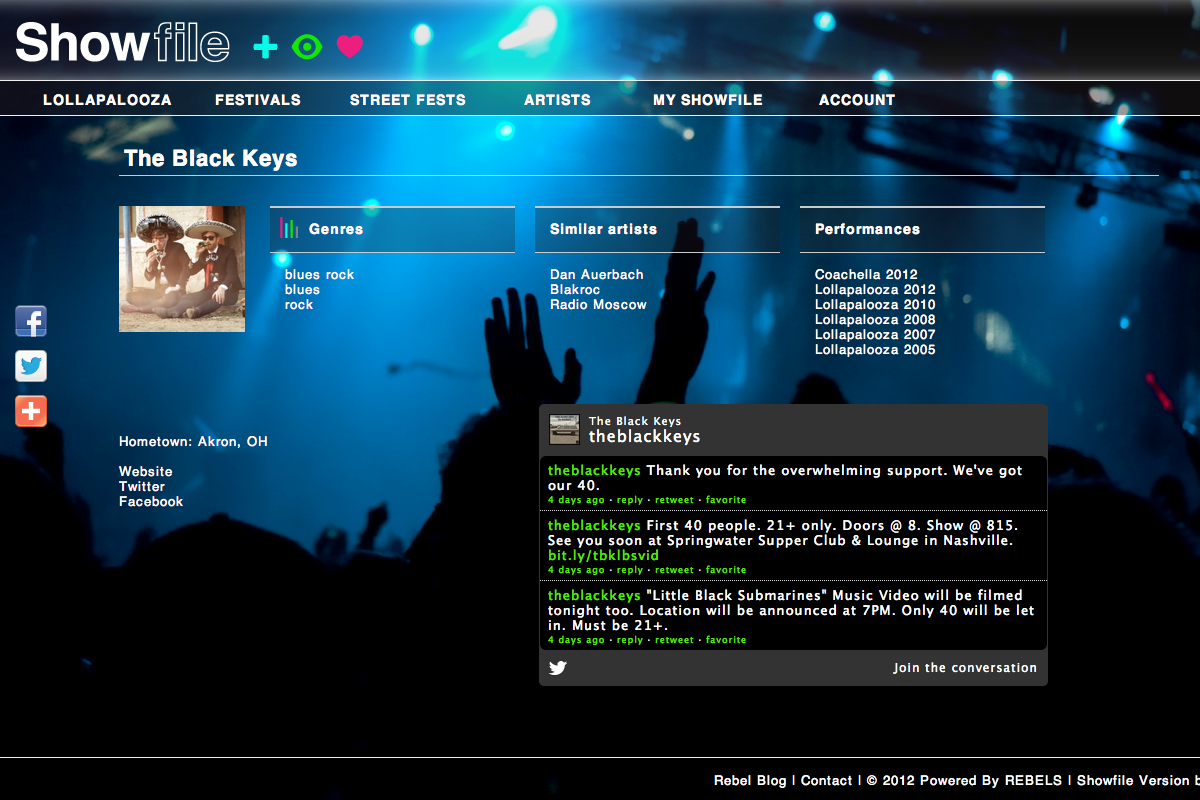Click the green eye icon in header

pos(307,46)
